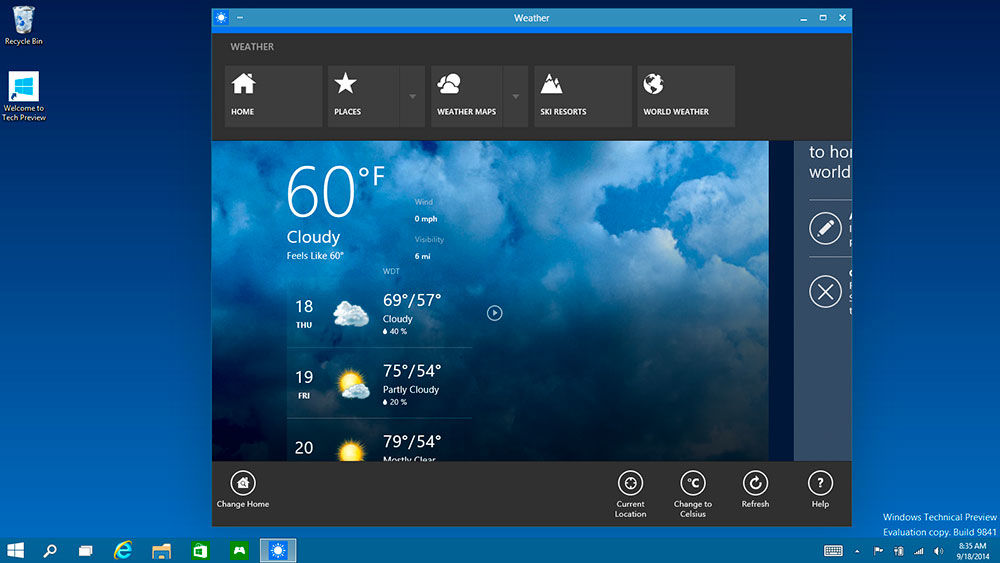
Task: Click the pencil edit icon on right panel
Action: (x=825, y=228)
